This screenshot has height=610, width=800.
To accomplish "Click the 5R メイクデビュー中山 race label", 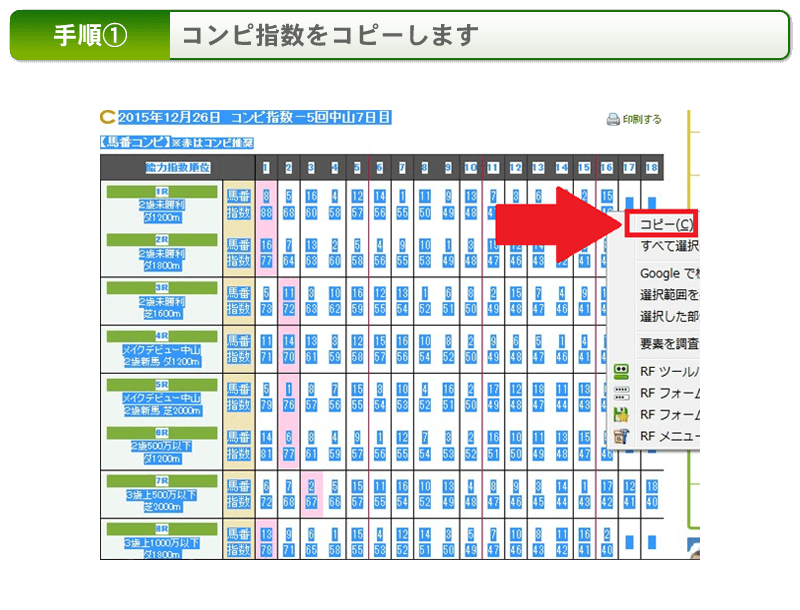I will [162, 384].
